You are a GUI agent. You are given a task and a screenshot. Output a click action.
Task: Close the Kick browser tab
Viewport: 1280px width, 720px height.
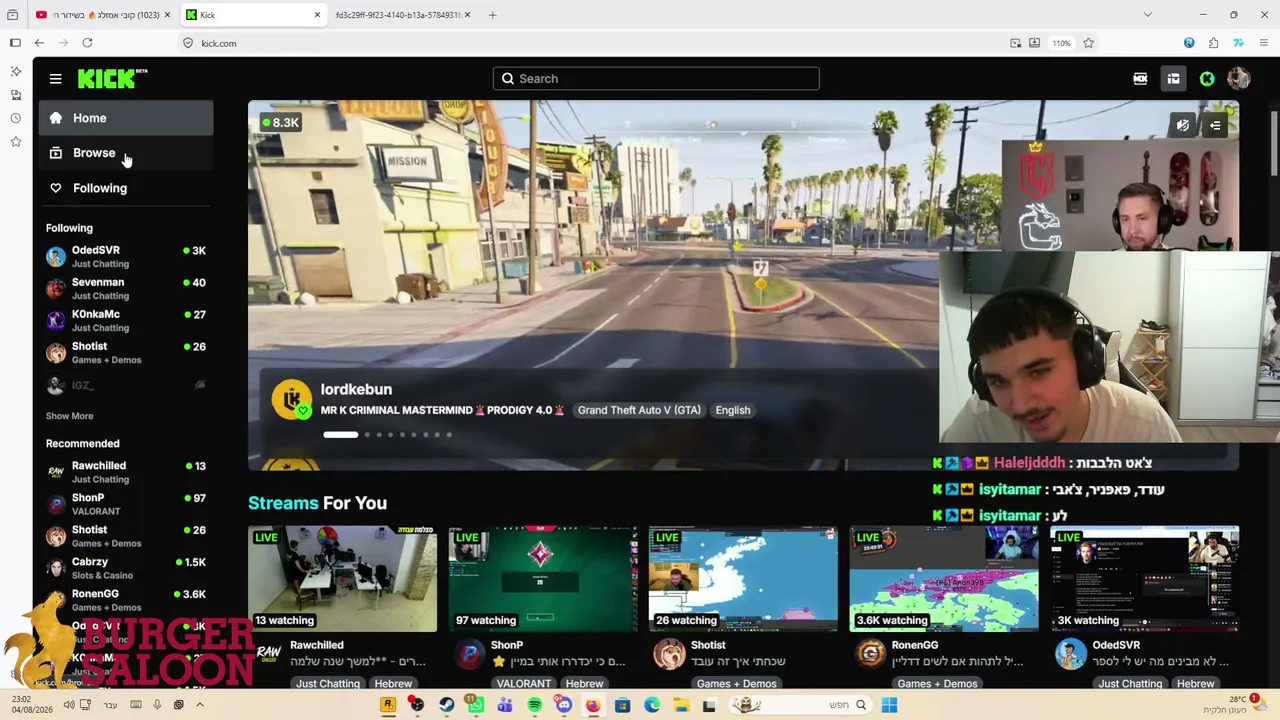tap(317, 15)
